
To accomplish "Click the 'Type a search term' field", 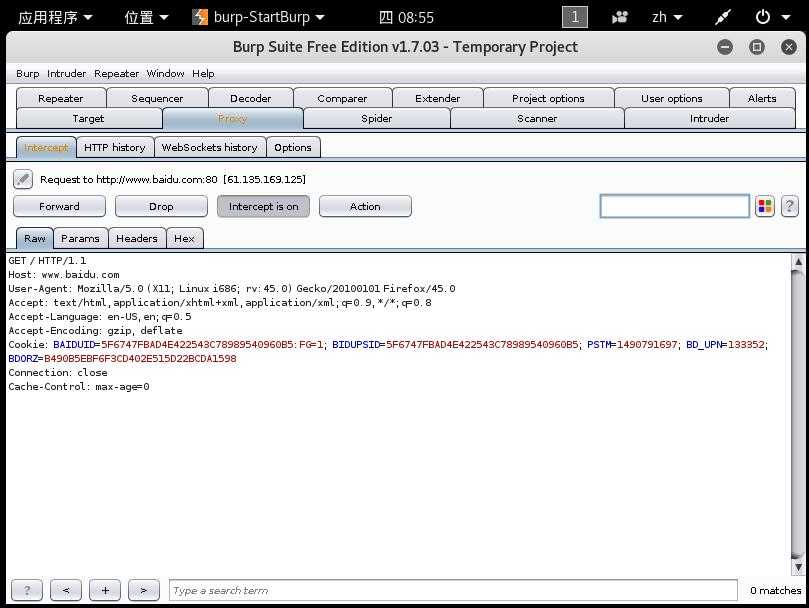I will click(453, 590).
